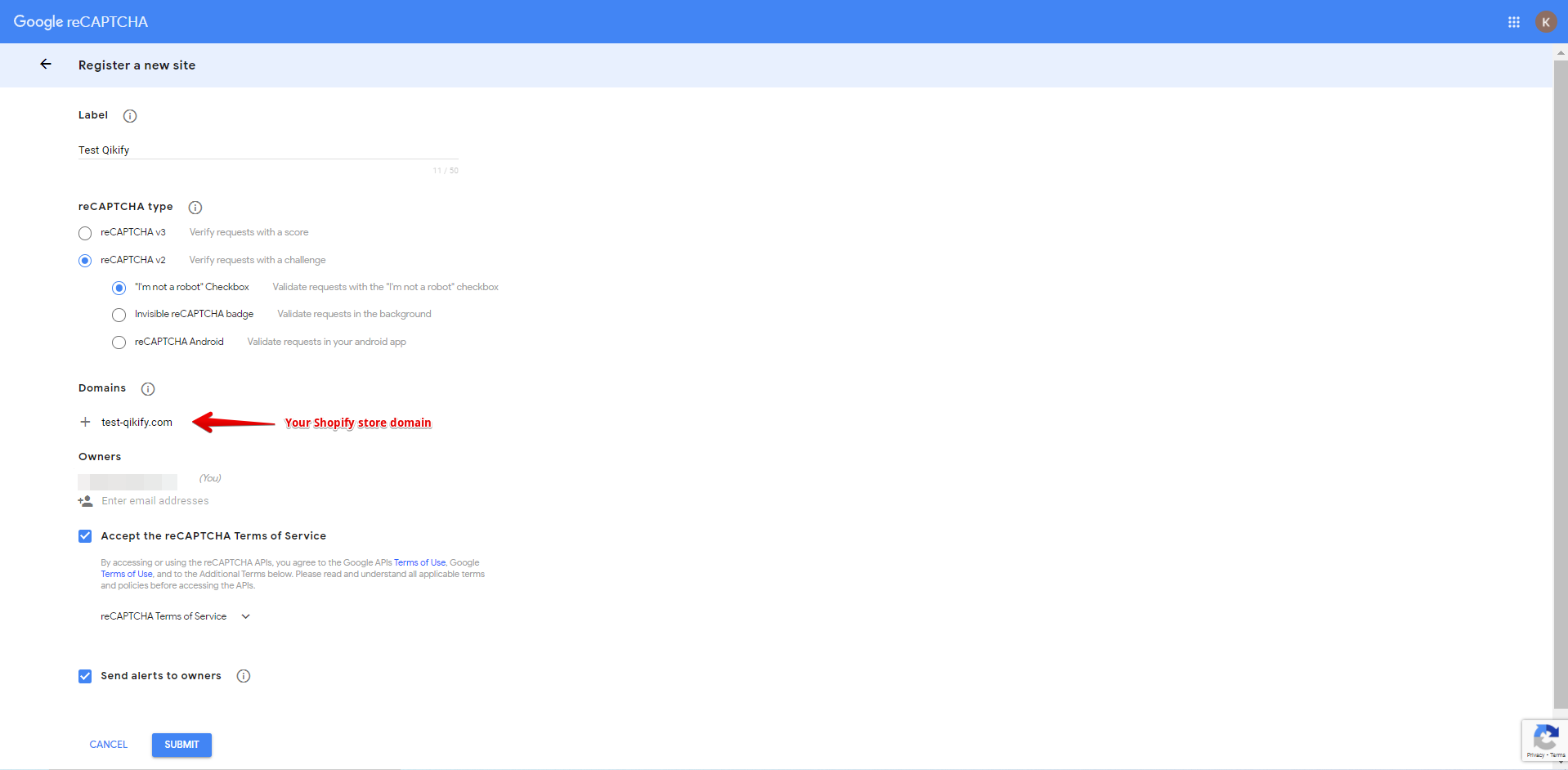Focus the Enter email addresses field
Image resolution: width=1568 pixels, height=770 pixels.
(x=155, y=501)
